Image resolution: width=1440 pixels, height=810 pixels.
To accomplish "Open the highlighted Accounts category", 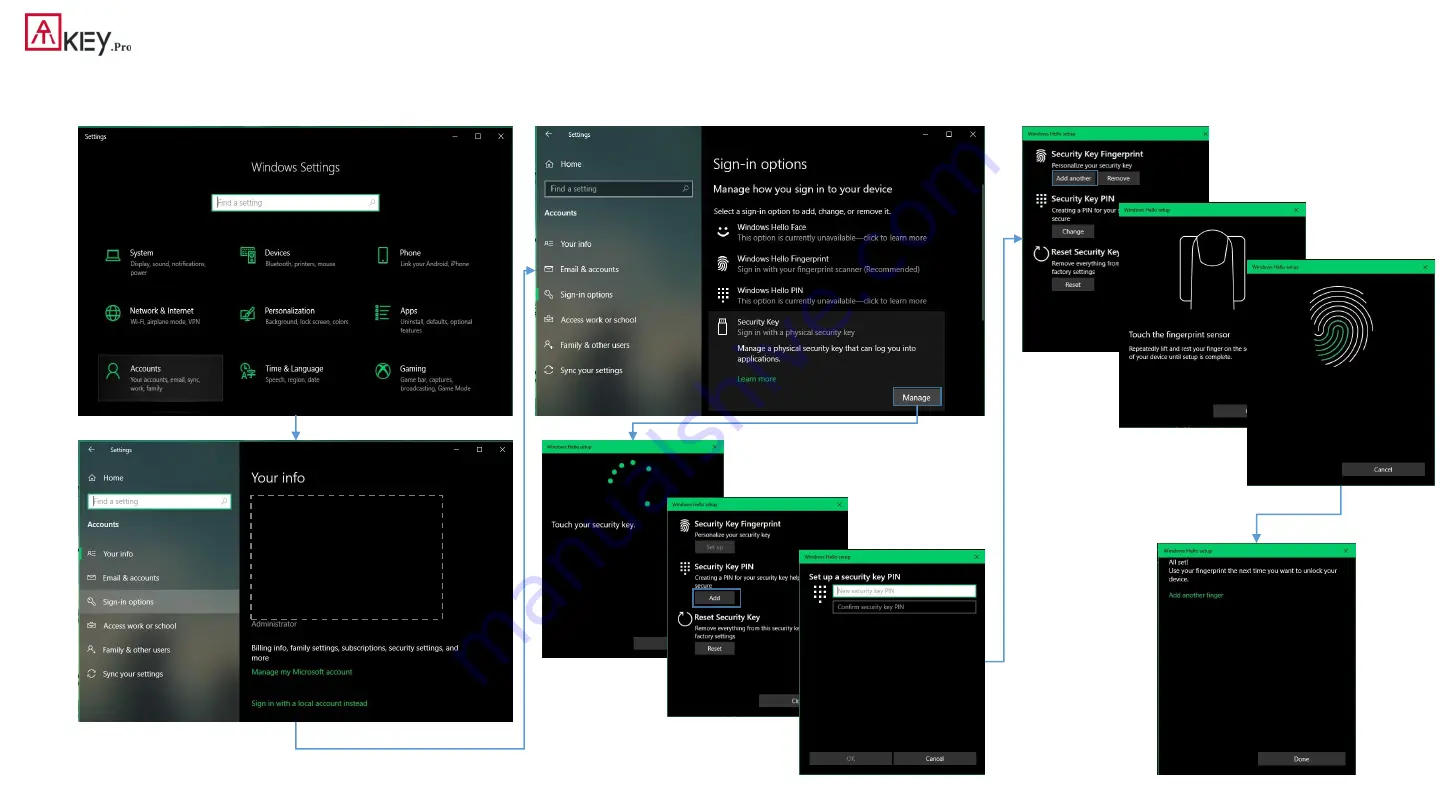I will point(160,378).
